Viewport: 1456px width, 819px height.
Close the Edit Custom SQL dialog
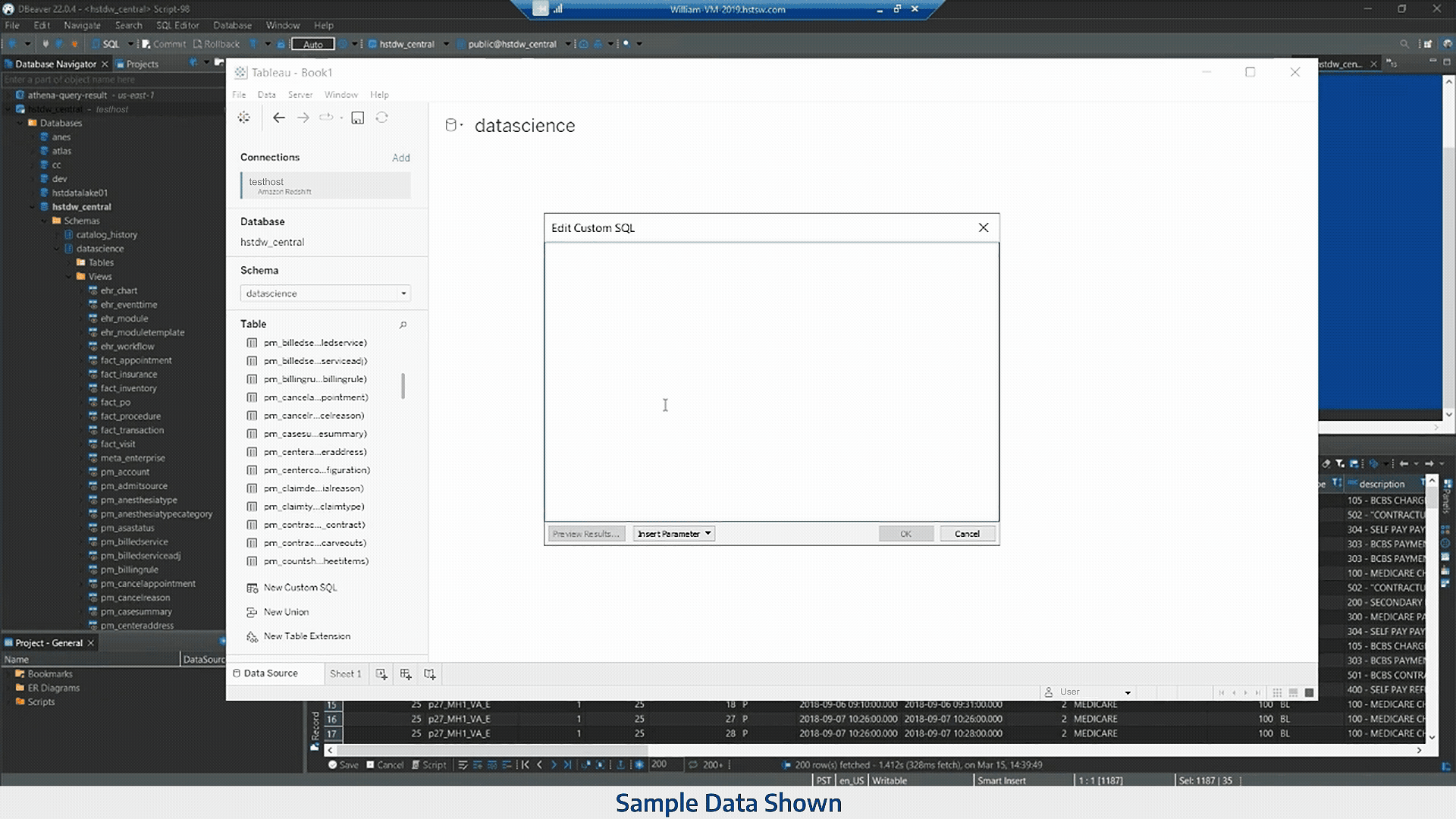(984, 227)
